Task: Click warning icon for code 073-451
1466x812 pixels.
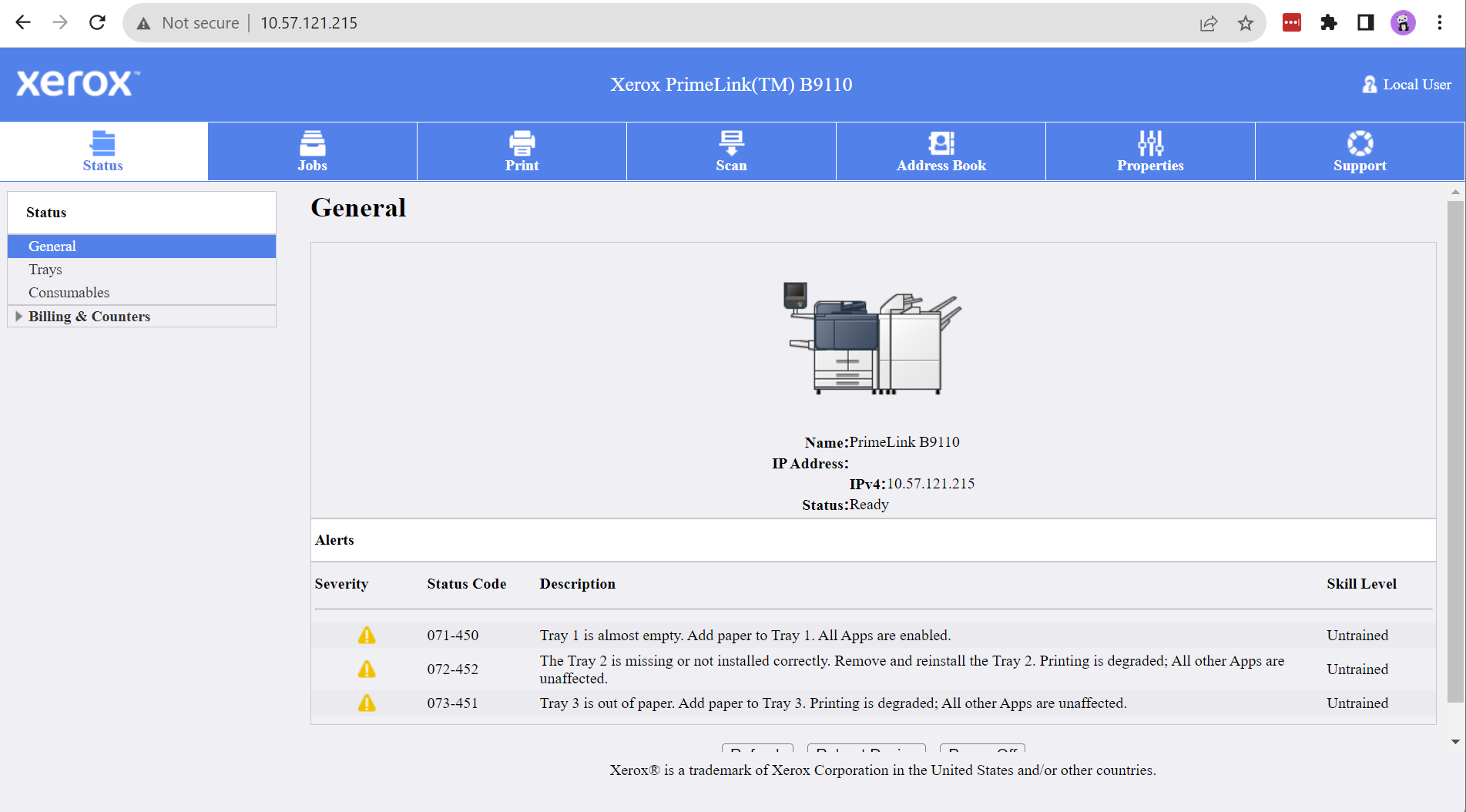Action: pos(367,703)
